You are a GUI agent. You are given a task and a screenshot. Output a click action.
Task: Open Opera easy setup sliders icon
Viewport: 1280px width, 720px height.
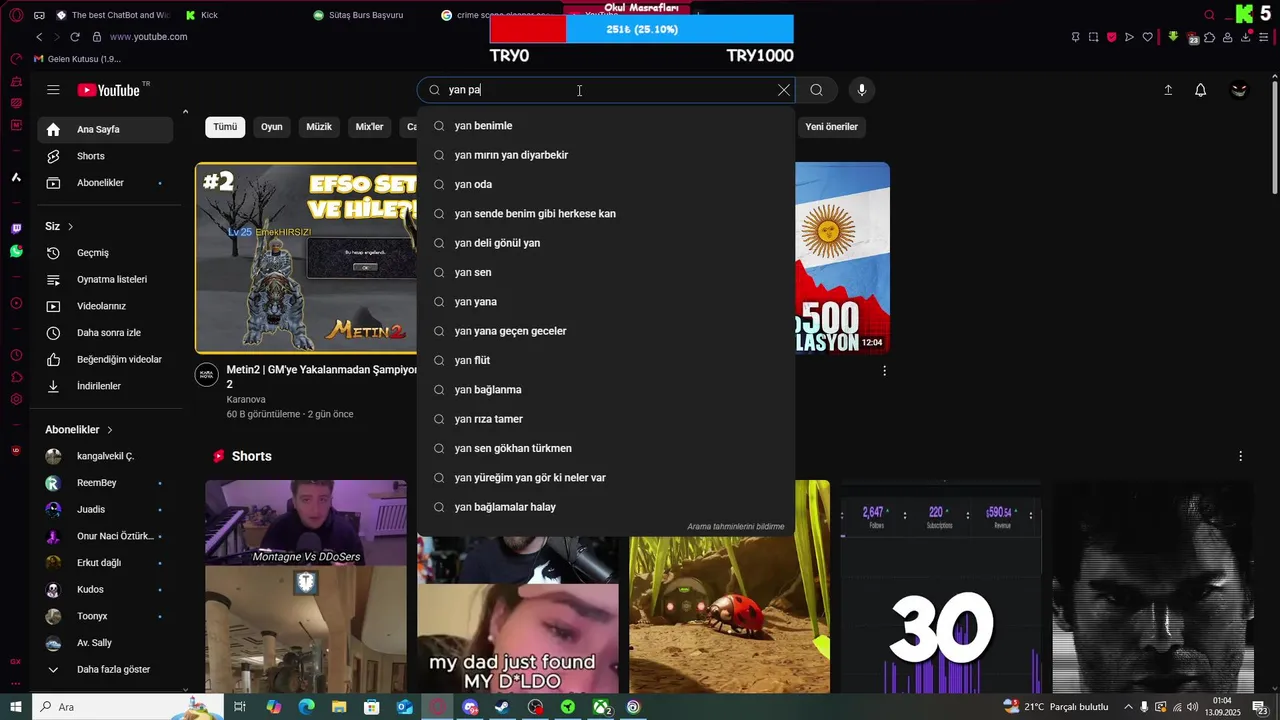pos(1265,37)
